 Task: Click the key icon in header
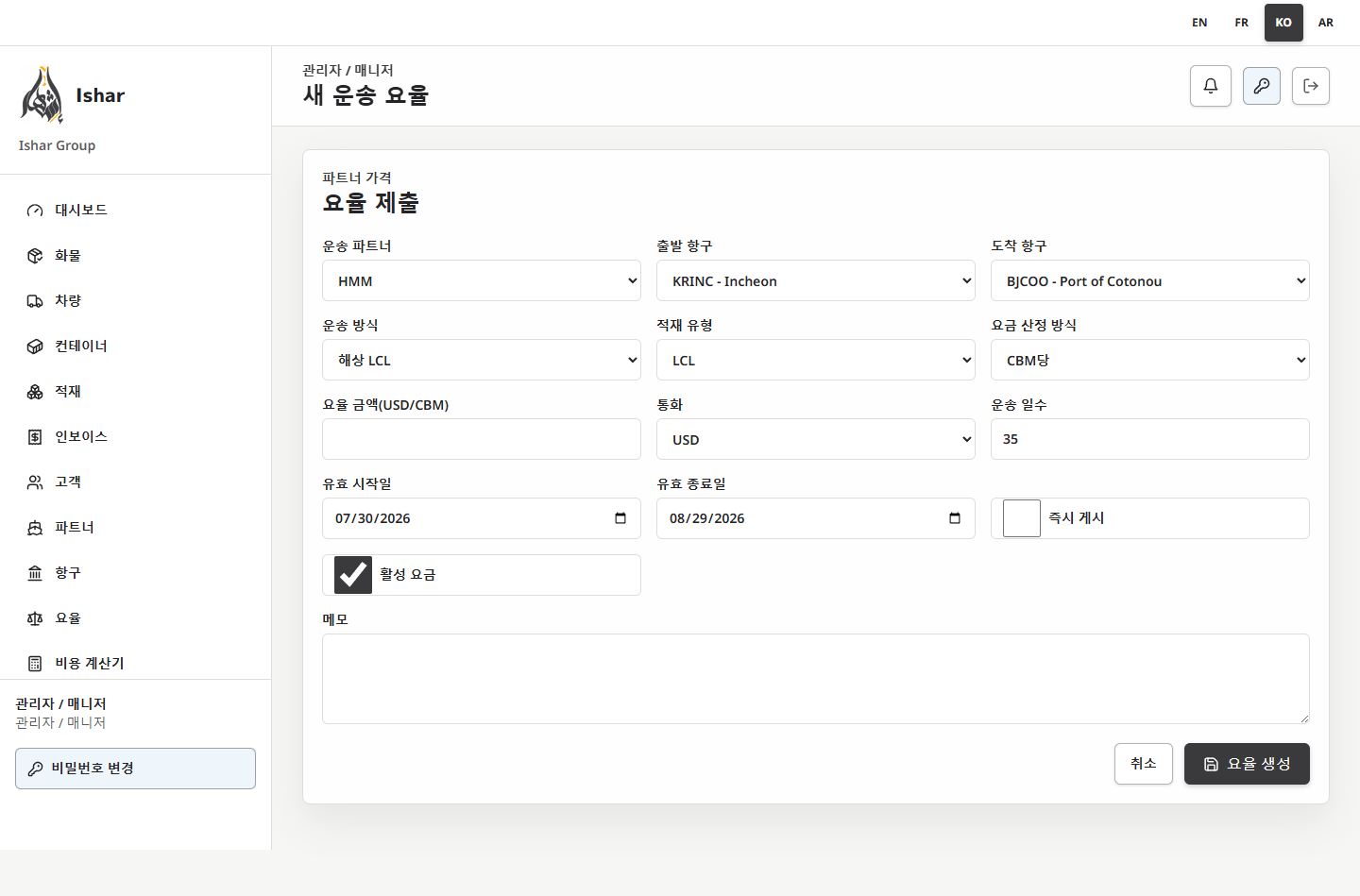[1262, 86]
